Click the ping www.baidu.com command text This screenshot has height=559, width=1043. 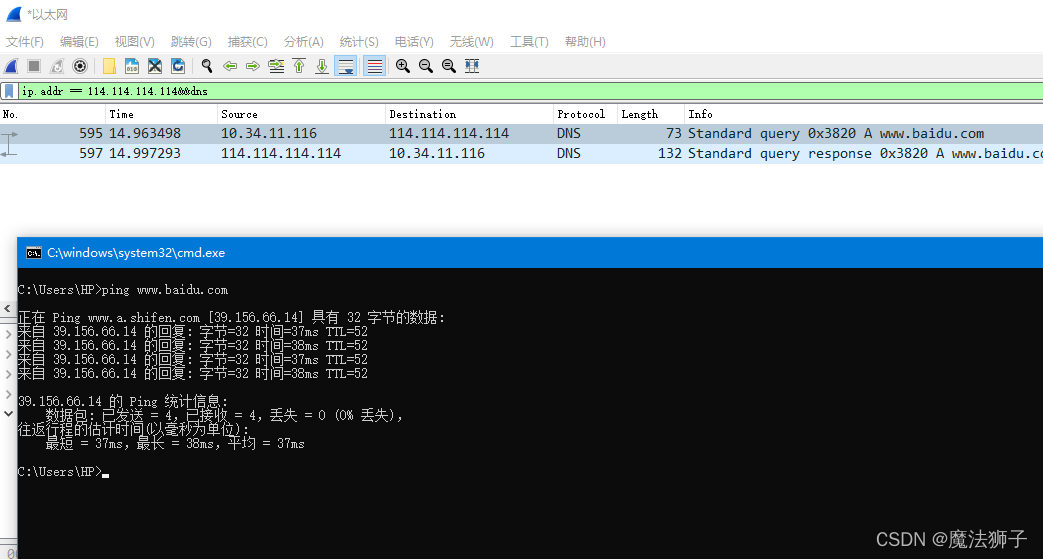click(x=165, y=290)
